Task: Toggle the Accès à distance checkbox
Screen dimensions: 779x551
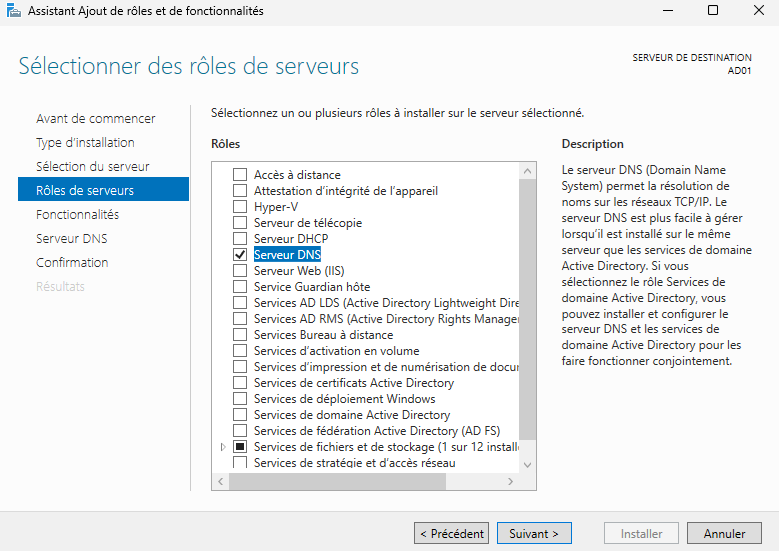Action: point(240,175)
